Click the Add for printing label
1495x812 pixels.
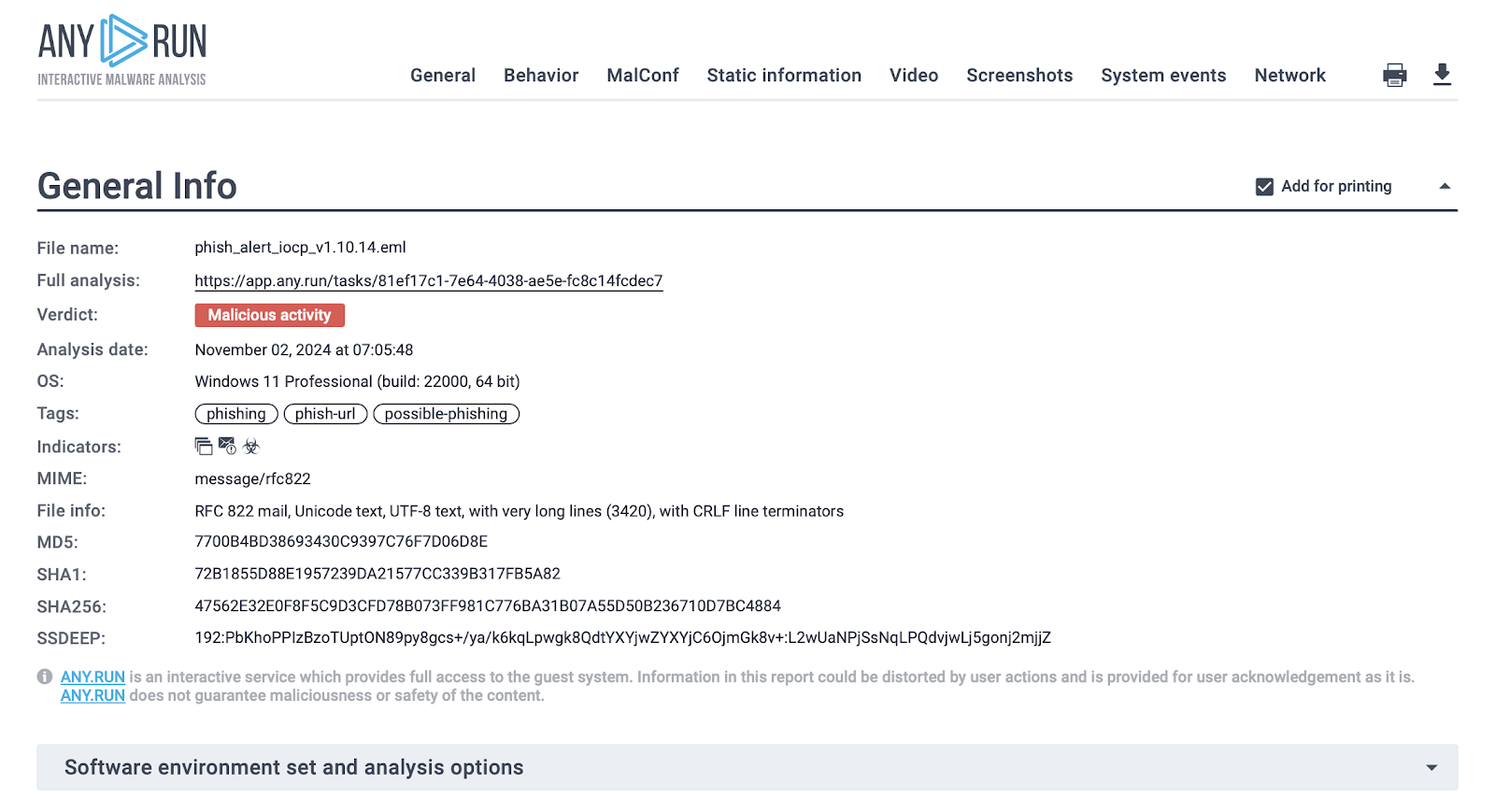tap(1336, 187)
